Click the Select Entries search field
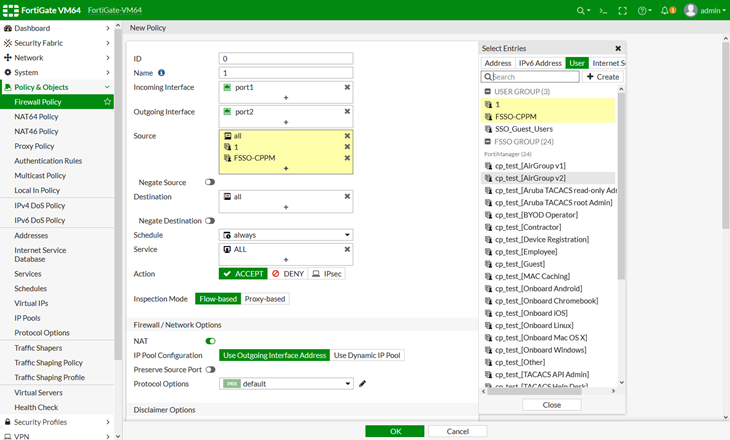 click(x=530, y=77)
